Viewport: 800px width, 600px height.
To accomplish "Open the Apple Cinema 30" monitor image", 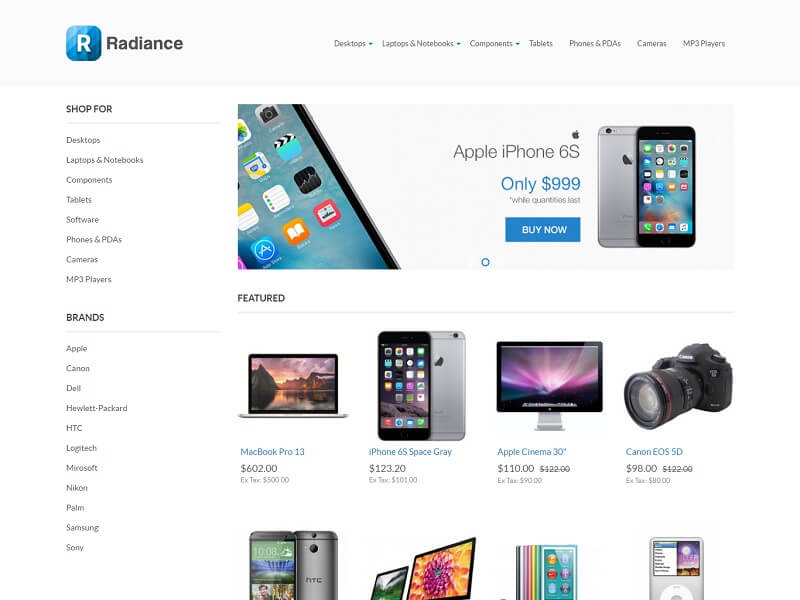I will [x=549, y=386].
